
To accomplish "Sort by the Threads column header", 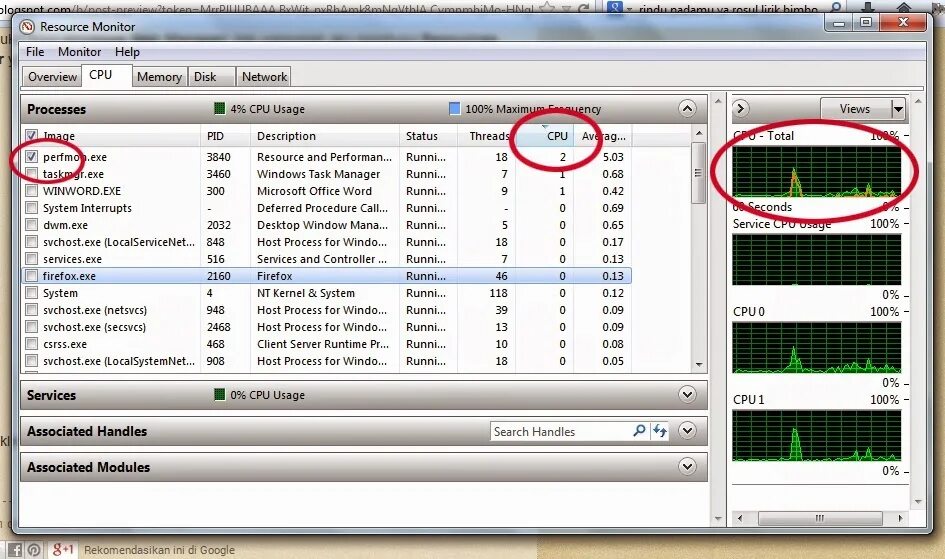I will 489,136.
